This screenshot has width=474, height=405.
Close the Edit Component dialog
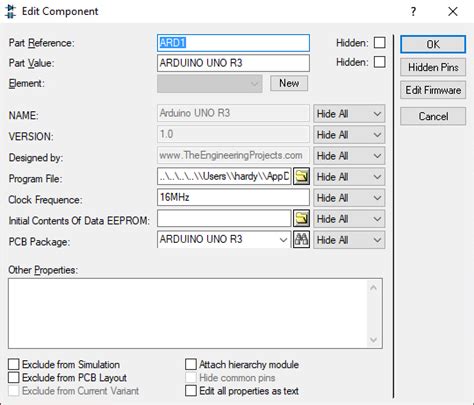pos(453,12)
